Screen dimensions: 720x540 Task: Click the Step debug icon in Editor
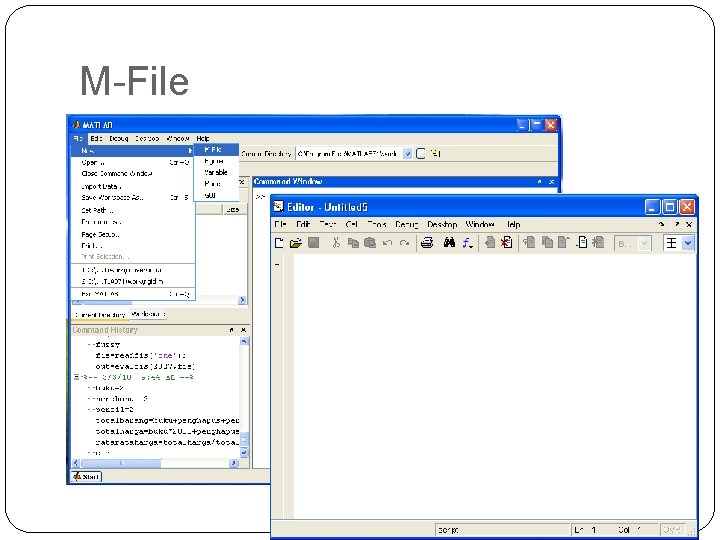529,242
